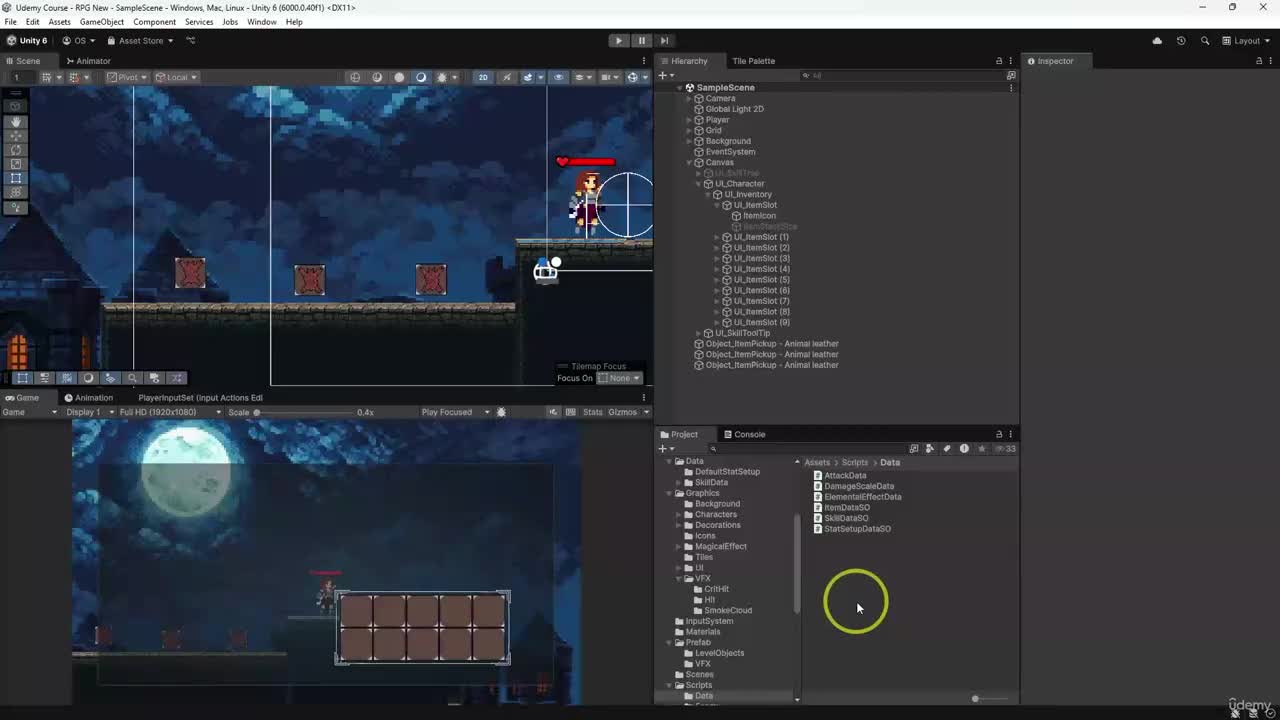Open Full HD (1920x1080) resolution dropdown
The height and width of the screenshot is (720, 1280).
tap(170, 412)
